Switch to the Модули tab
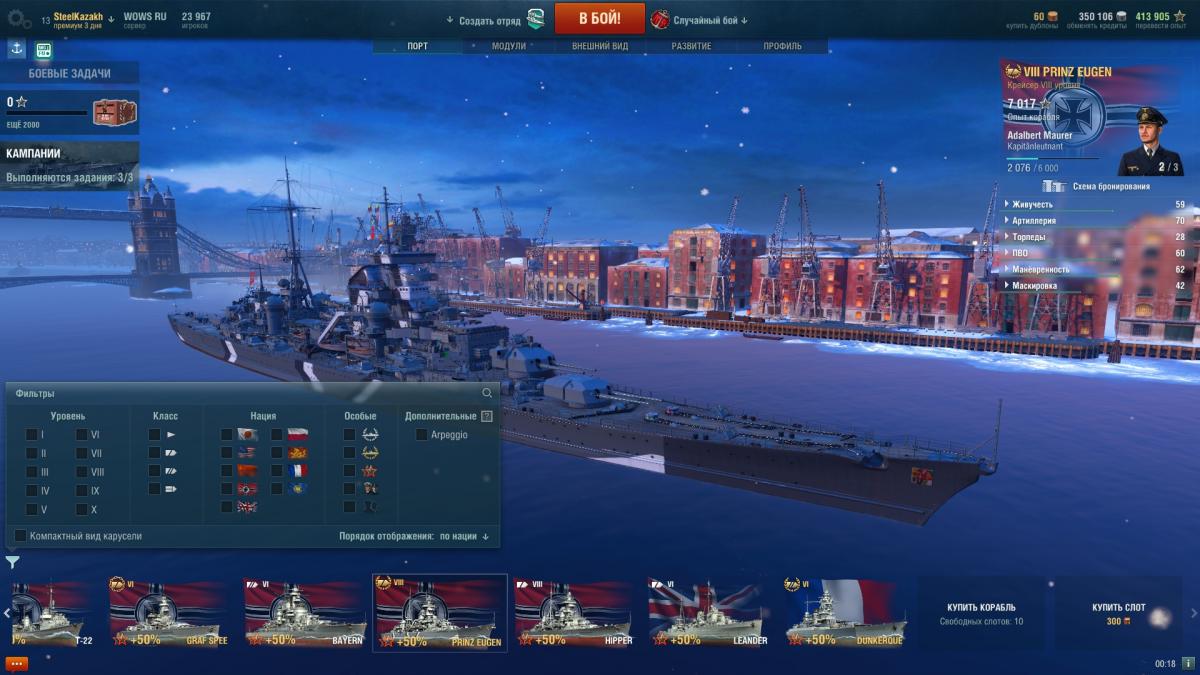 509,46
